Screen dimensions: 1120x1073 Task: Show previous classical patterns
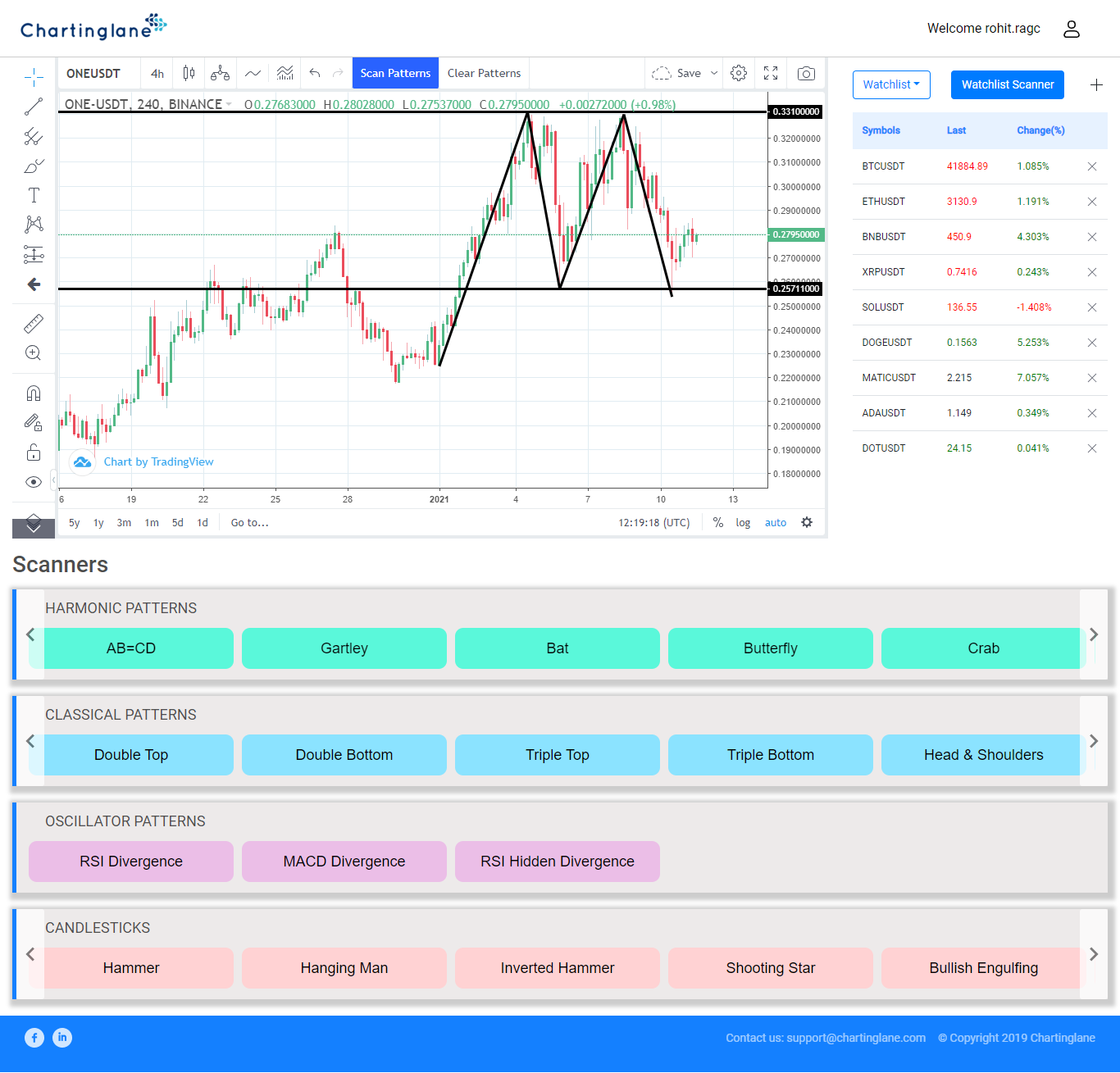30,741
